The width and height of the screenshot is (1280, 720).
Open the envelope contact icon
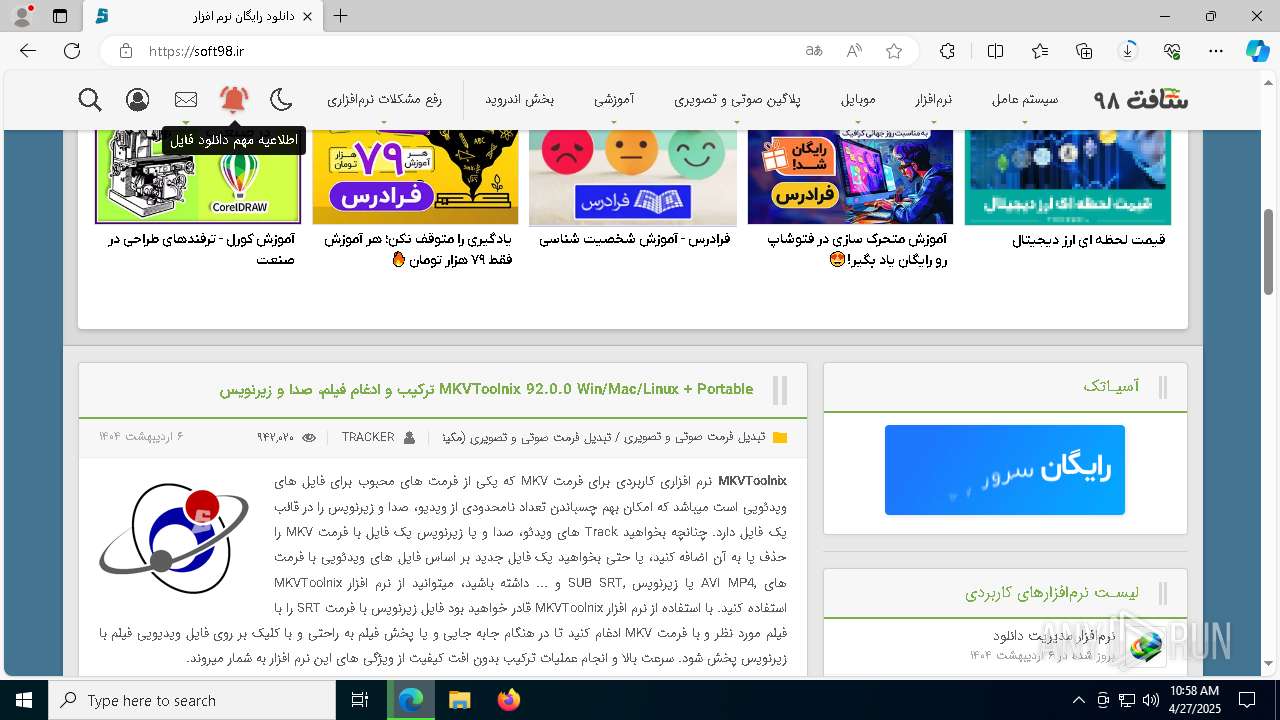pyautogui.click(x=186, y=99)
